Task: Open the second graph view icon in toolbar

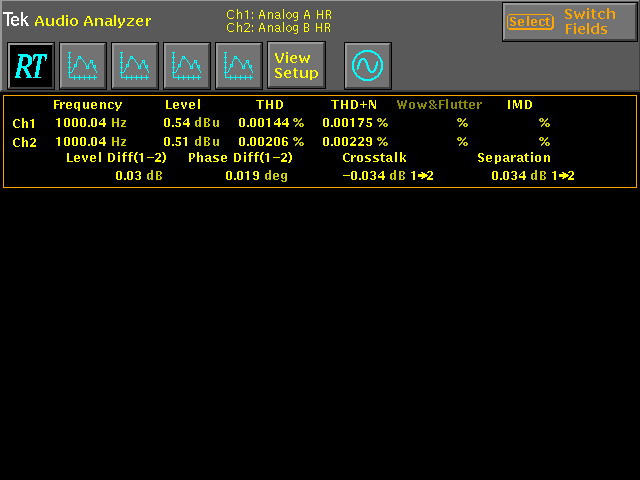Action: (135, 66)
